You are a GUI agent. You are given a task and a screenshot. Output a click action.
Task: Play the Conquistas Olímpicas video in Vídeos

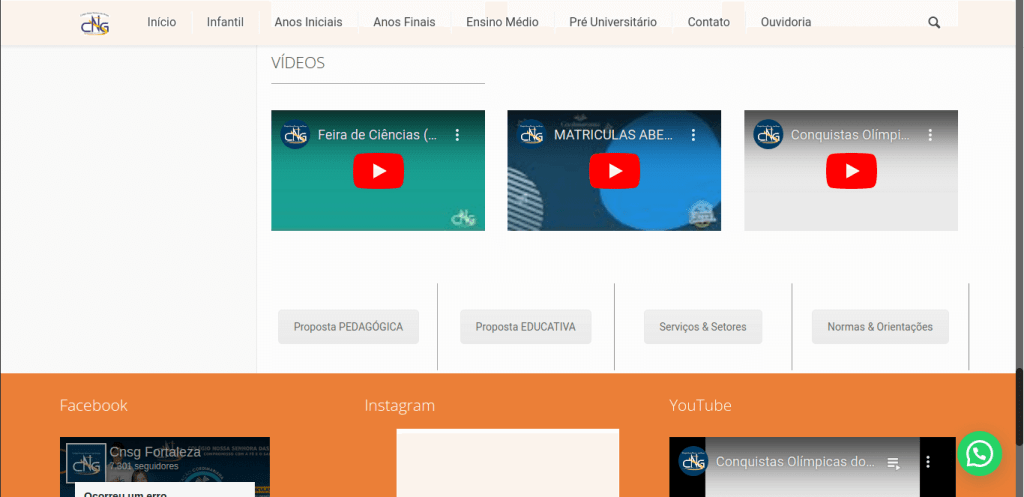[x=851, y=171]
